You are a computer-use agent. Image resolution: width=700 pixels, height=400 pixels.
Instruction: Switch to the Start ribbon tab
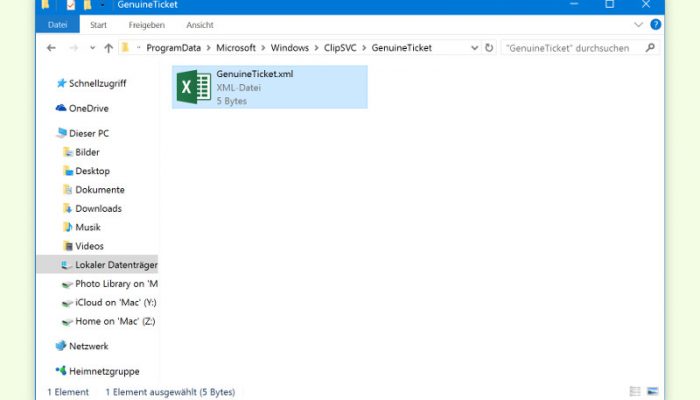pos(98,25)
